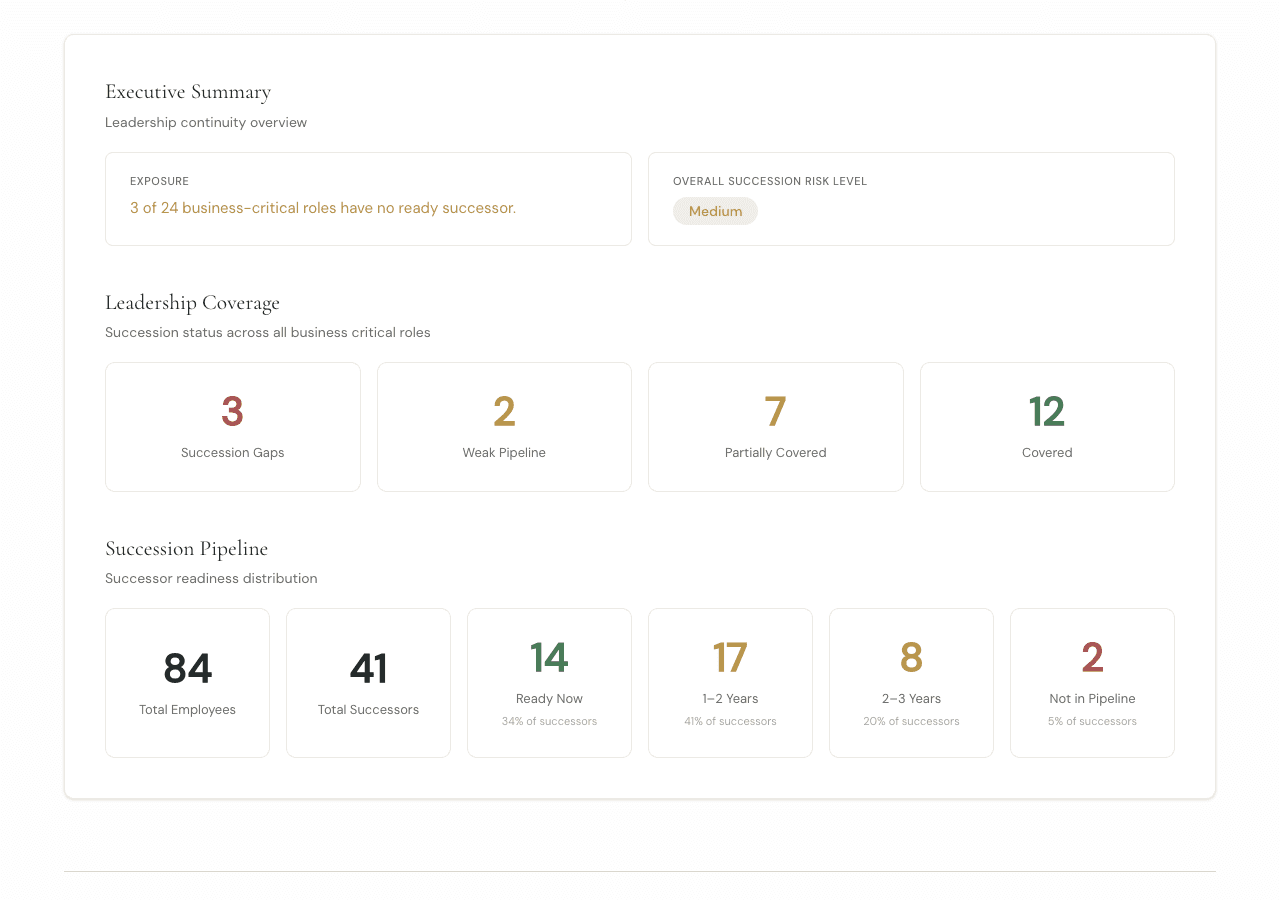
Task: Select the Leadership Coverage section title
Action: click(x=192, y=302)
